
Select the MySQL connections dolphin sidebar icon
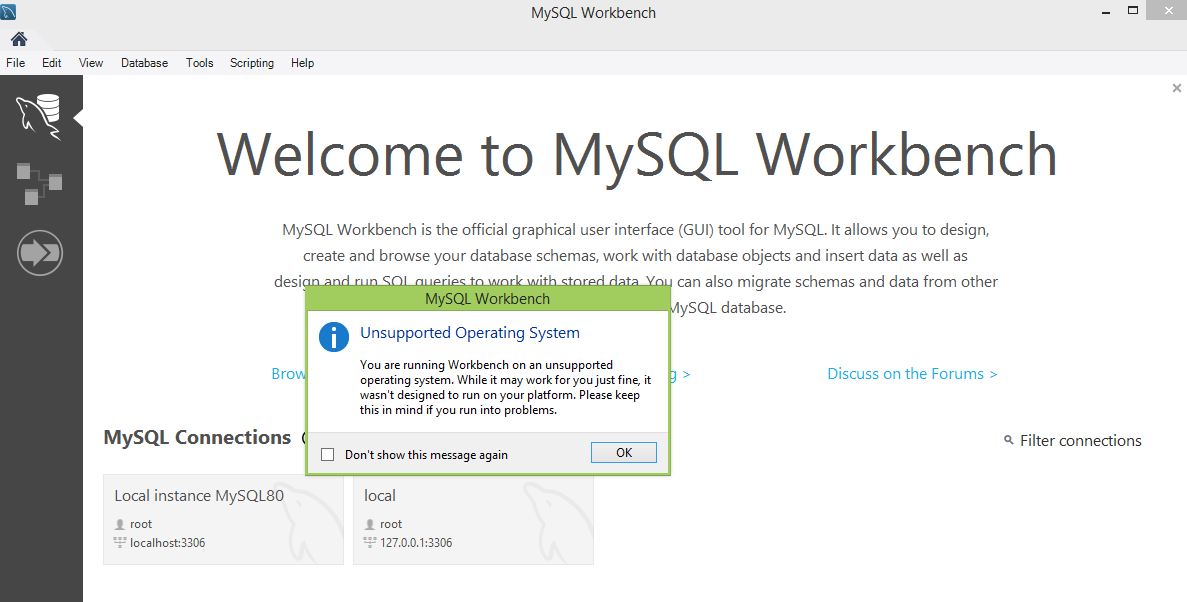39,117
